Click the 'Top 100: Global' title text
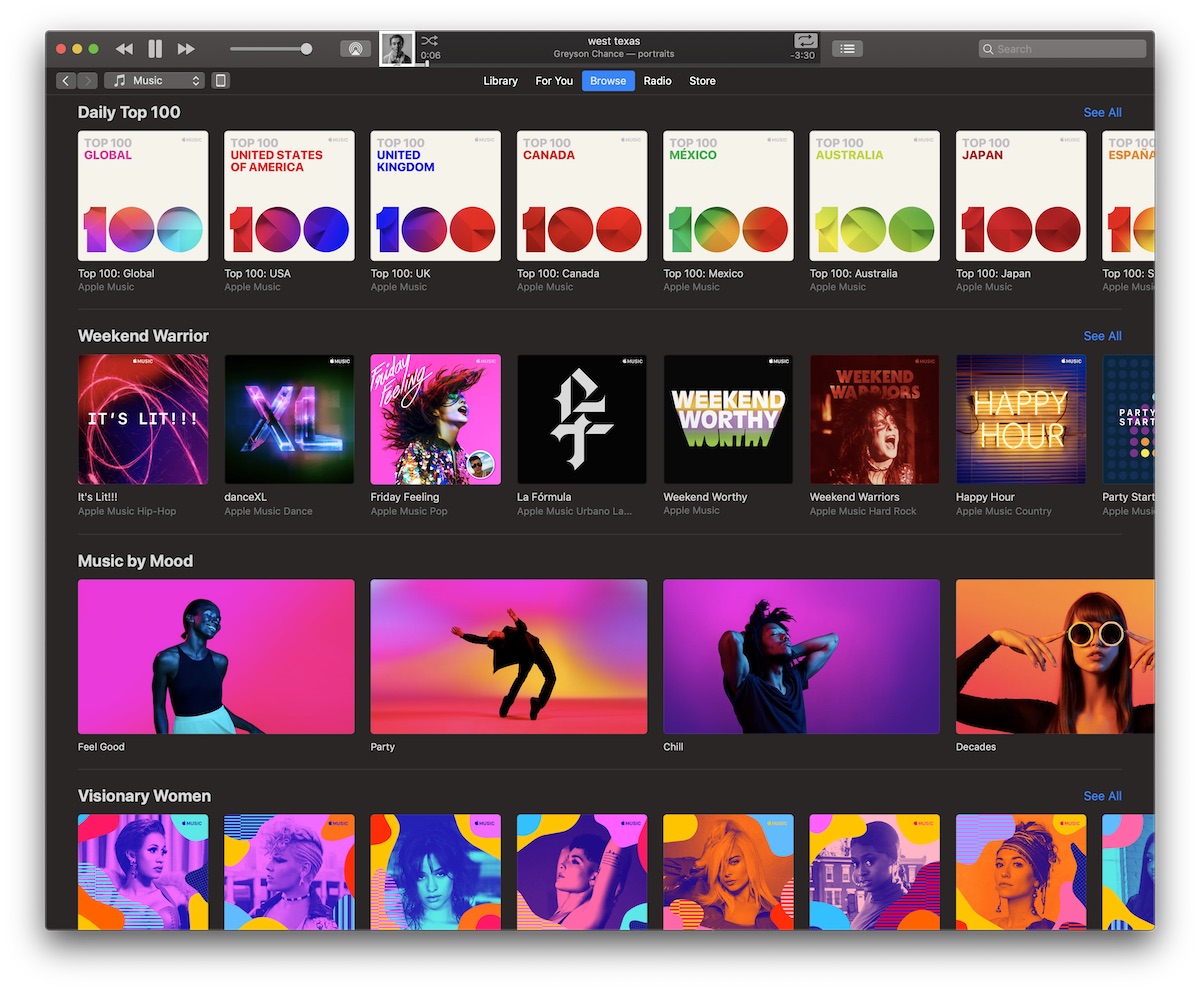 point(116,273)
